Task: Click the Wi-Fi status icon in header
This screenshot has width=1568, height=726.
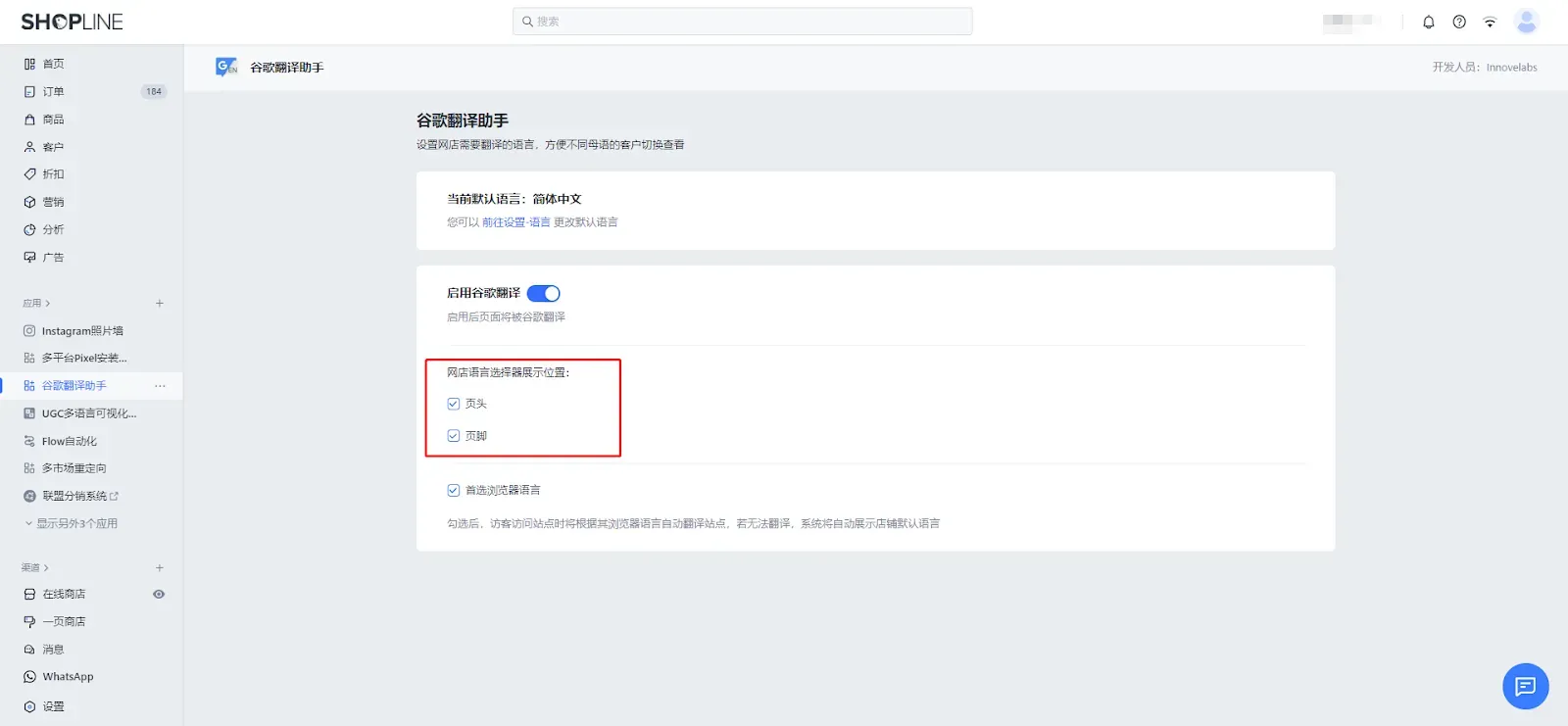Action: click(1490, 22)
